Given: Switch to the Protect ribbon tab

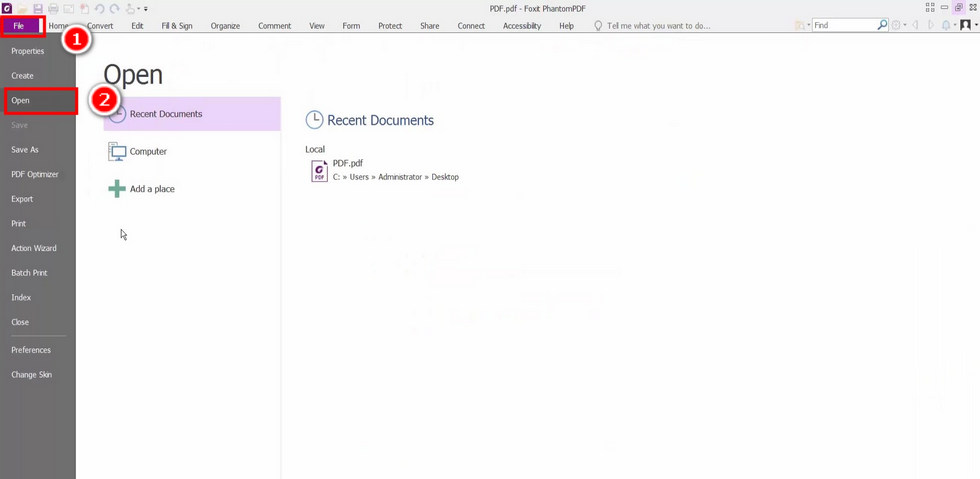Looking at the screenshot, I should point(390,26).
